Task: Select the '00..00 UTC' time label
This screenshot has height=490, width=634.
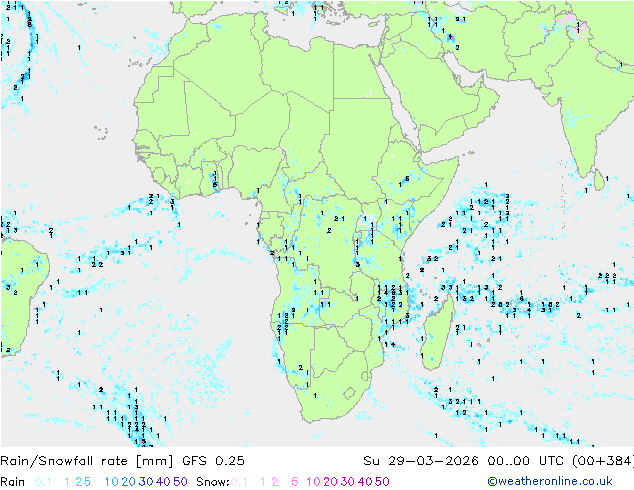Action: [526, 461]
